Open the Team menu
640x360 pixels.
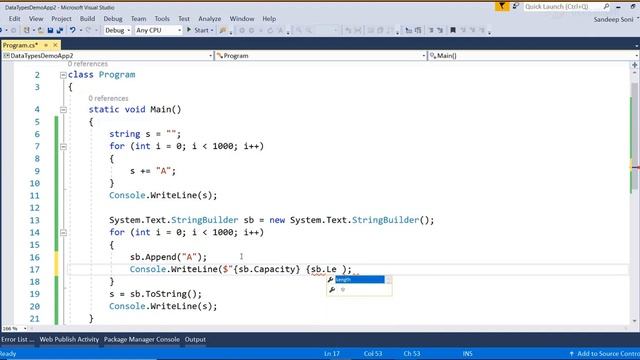pos(138,19)
